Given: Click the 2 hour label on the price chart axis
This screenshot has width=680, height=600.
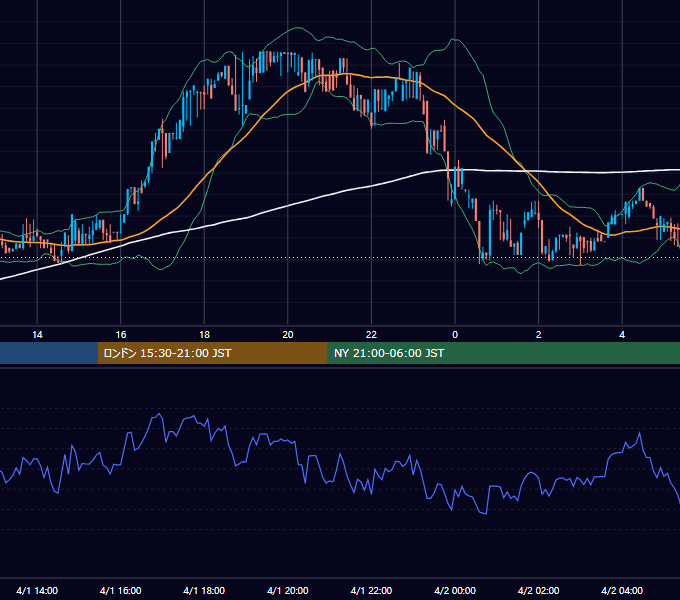Looking at the screenshot, I should click(x=539, y=335).
